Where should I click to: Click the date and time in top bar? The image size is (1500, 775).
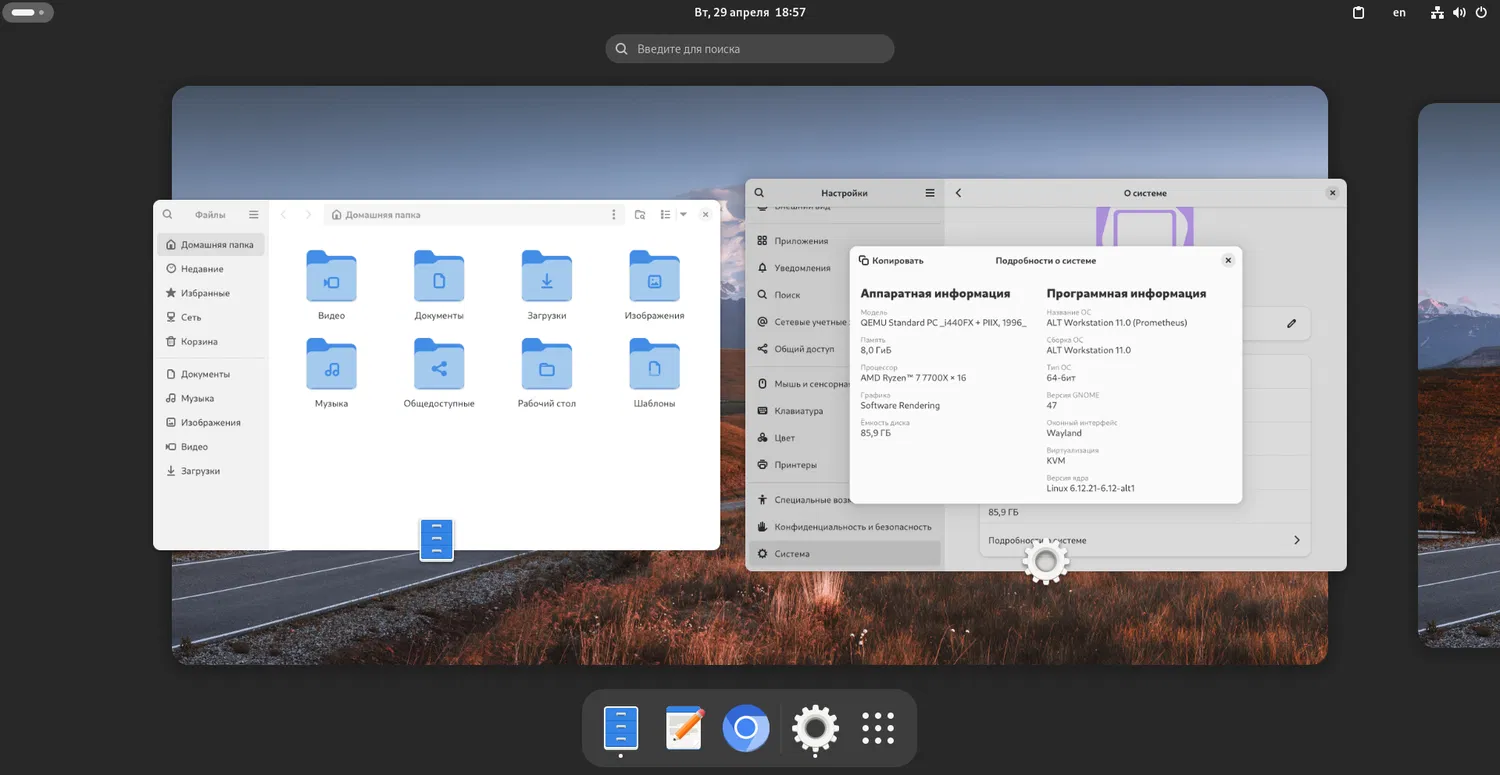749,13
